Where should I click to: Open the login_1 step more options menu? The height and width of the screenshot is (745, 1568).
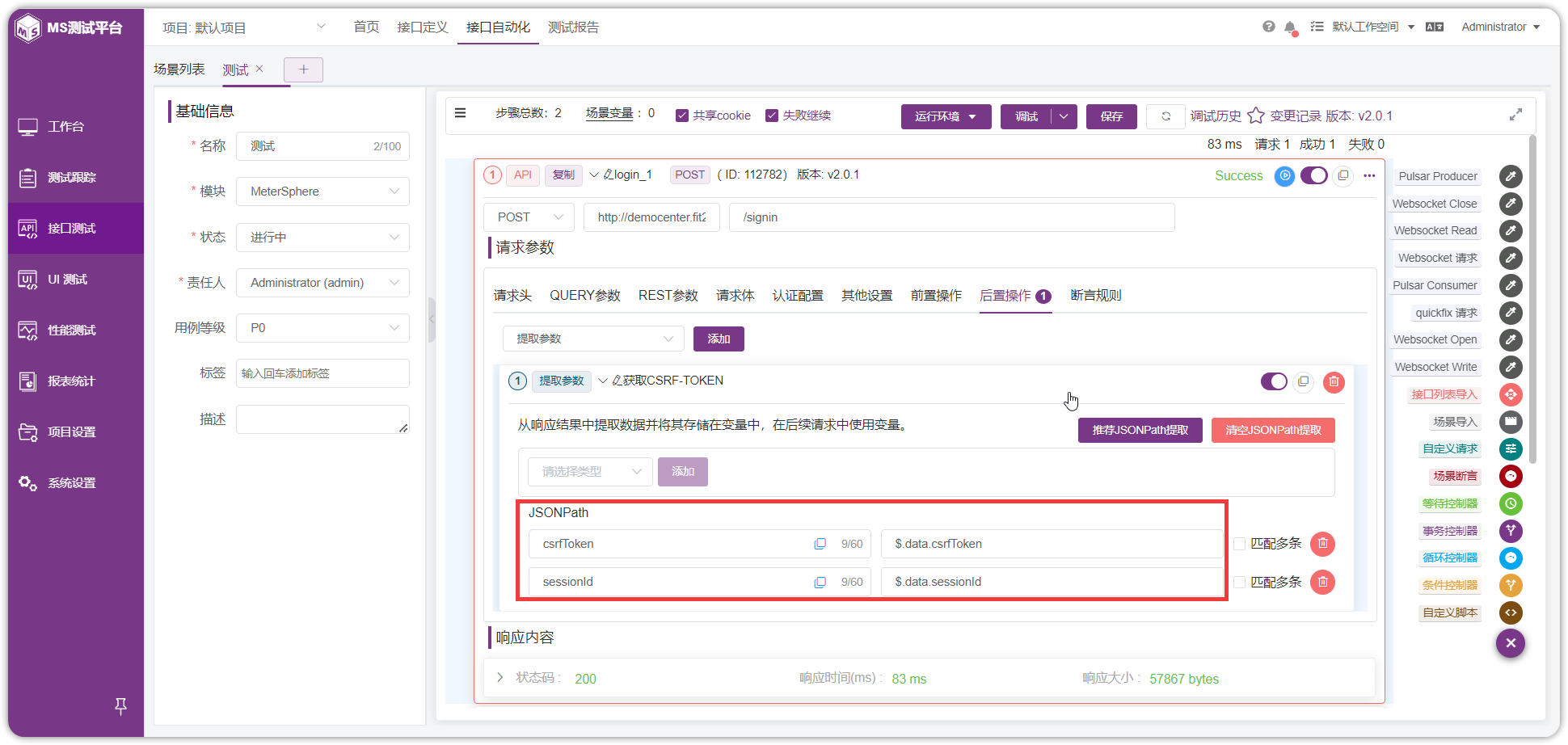[1369, 175]
